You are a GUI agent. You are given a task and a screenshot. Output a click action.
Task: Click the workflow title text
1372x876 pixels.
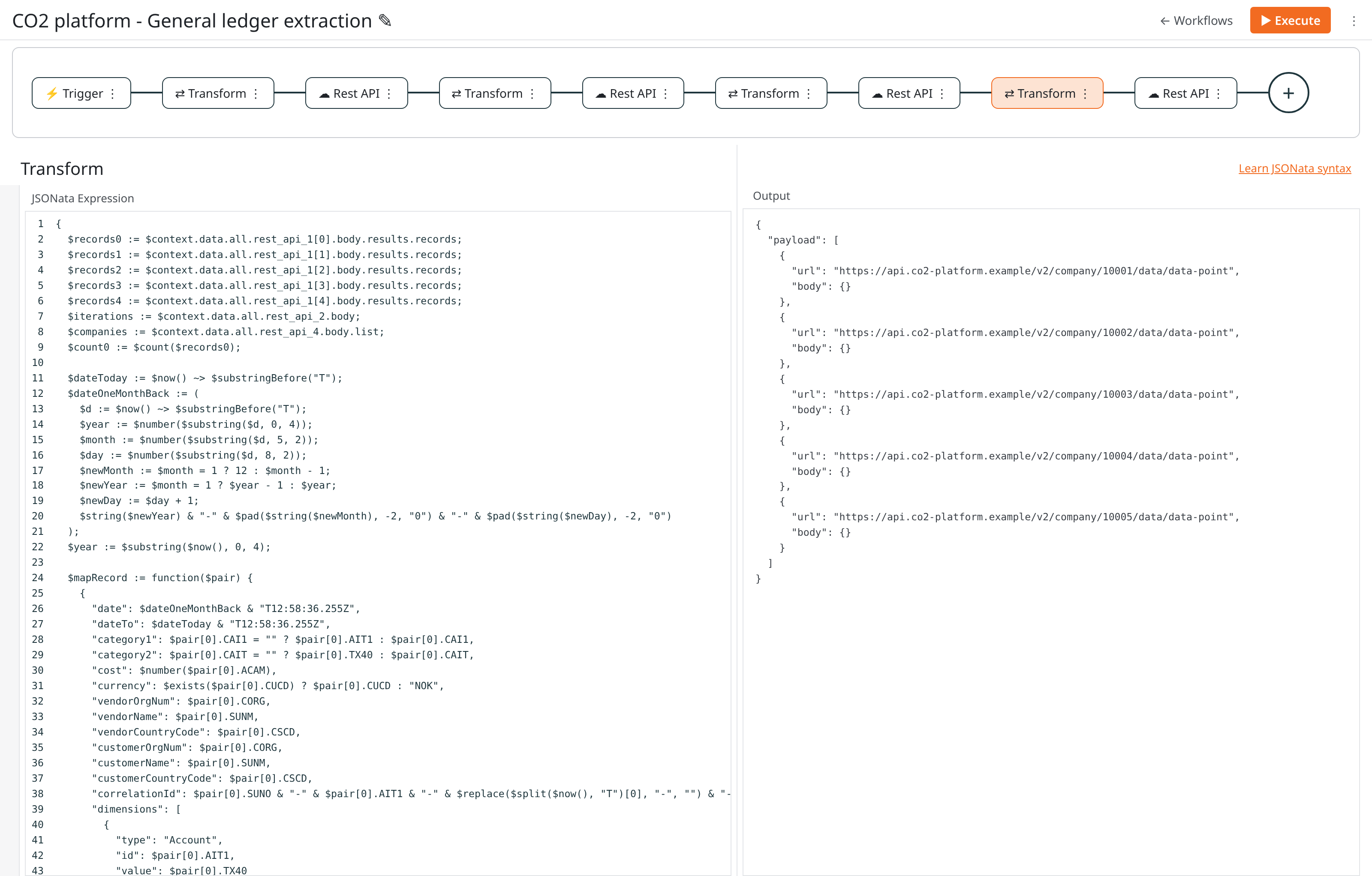(x=192, y=21)
